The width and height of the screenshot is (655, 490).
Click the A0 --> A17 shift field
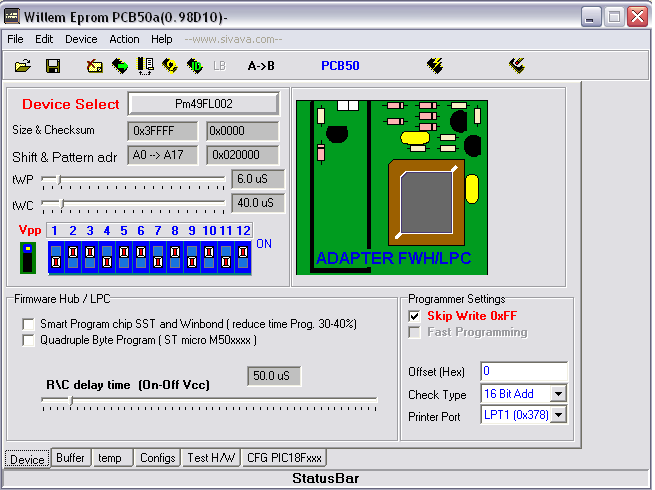tap(162, 155)
